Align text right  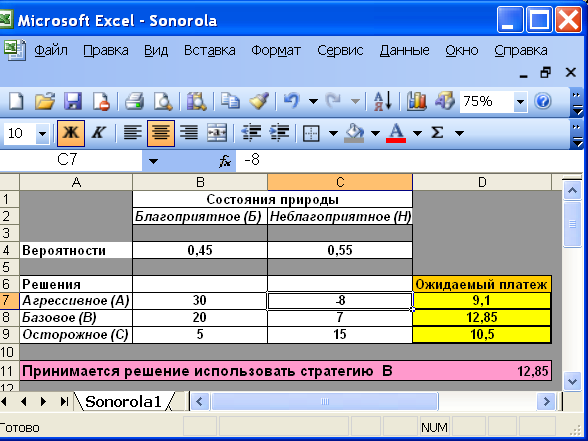pyautogui.click(x=189, y=133)
